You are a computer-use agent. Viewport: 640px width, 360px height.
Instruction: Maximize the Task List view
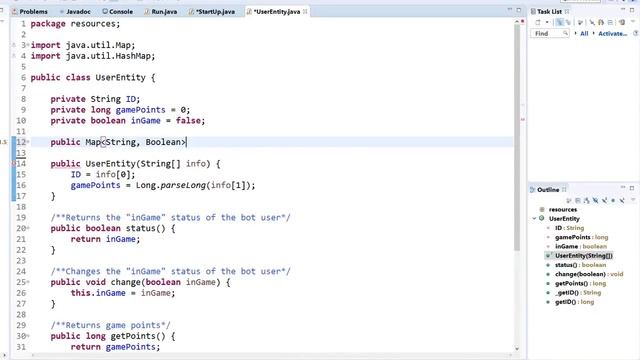click(x=632, y=10)
